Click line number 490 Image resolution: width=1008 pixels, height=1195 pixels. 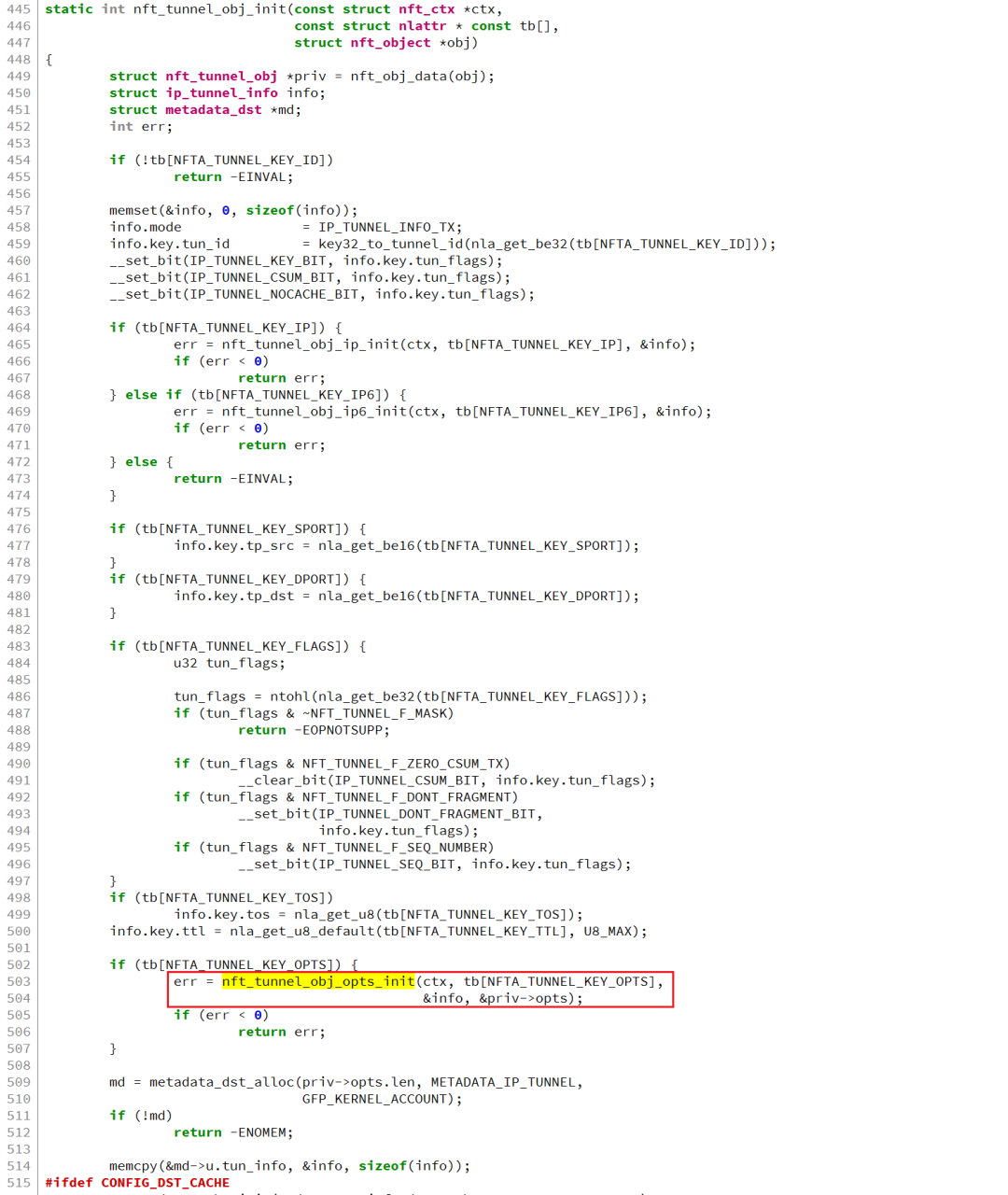[19, 764]
